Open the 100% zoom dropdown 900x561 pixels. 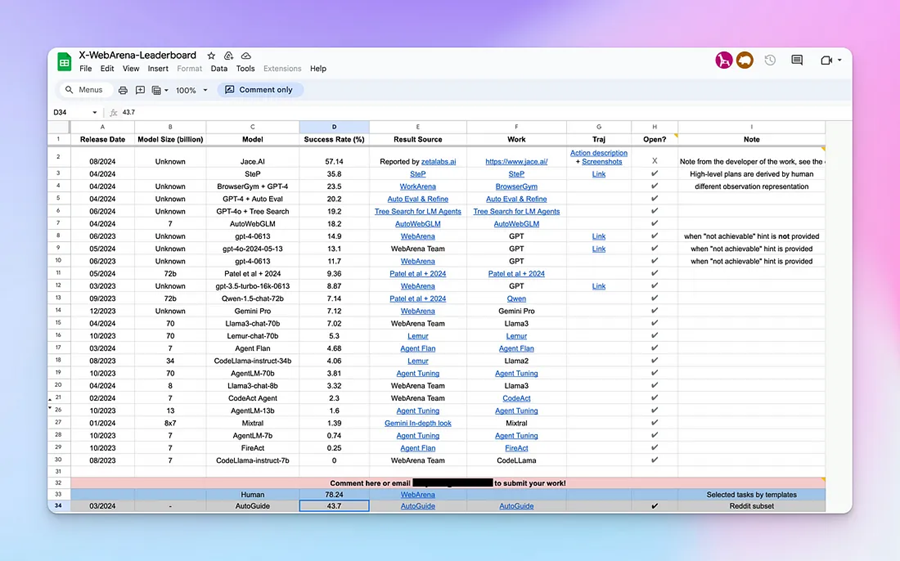(191, 90)
